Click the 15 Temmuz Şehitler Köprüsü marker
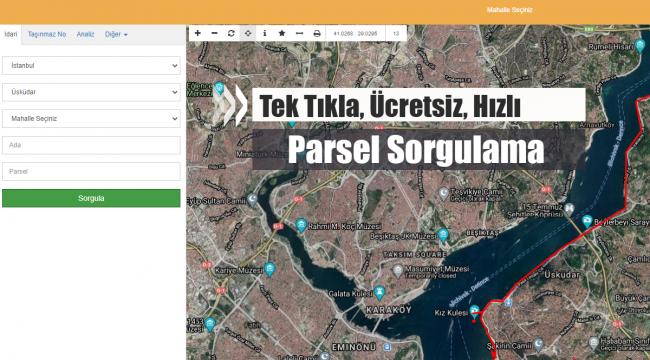Viewport: 650px width, 360px height. [x=570, y=208]
